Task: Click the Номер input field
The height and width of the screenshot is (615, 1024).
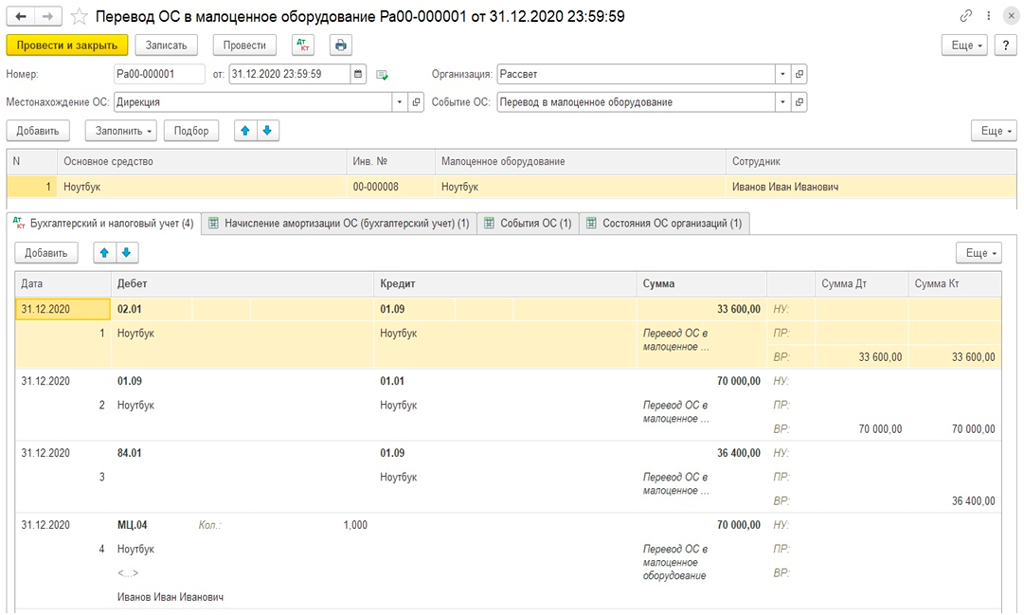Action: (159, 74)
